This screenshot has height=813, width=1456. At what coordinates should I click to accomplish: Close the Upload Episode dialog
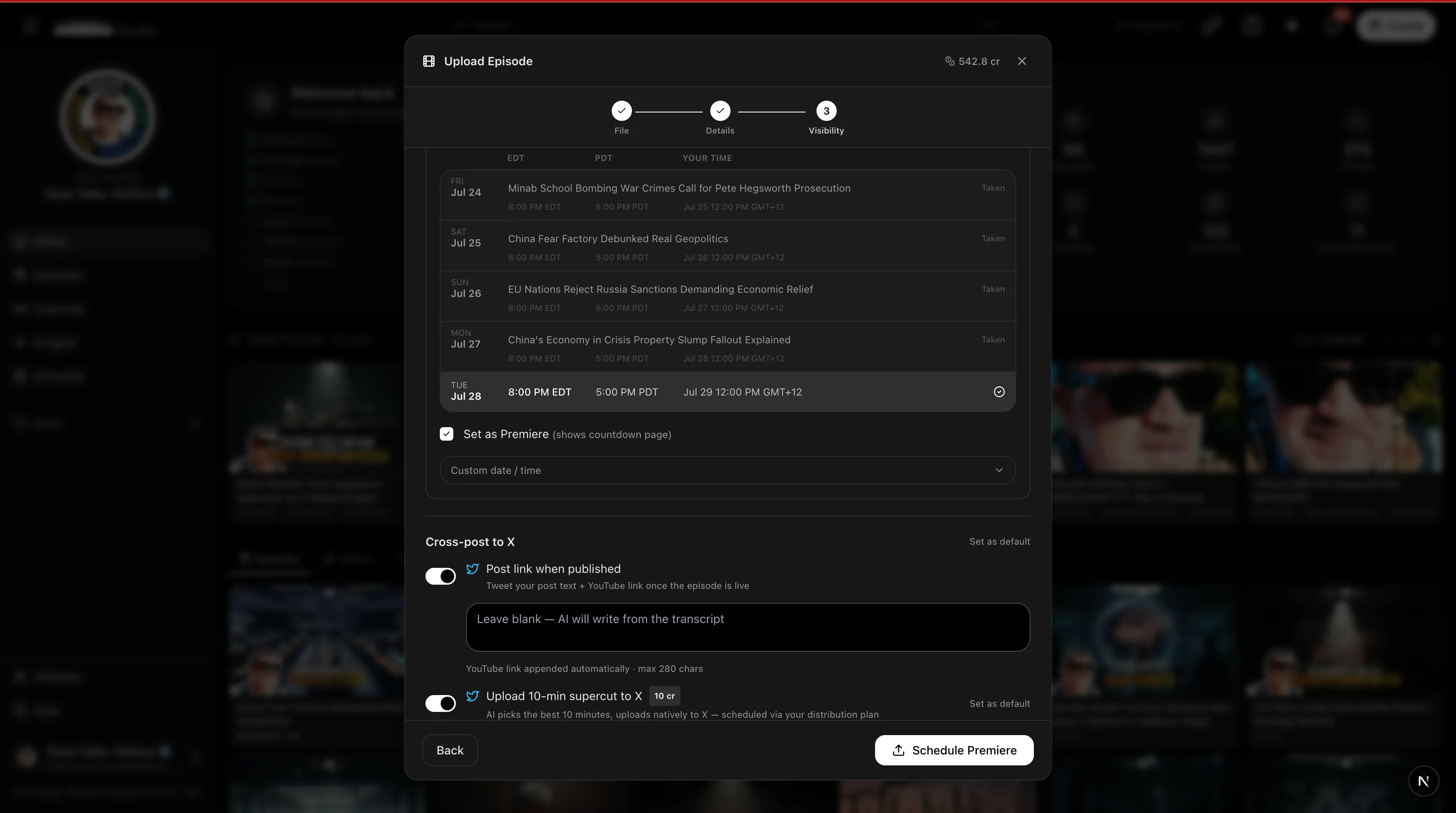pos(1022,61)
